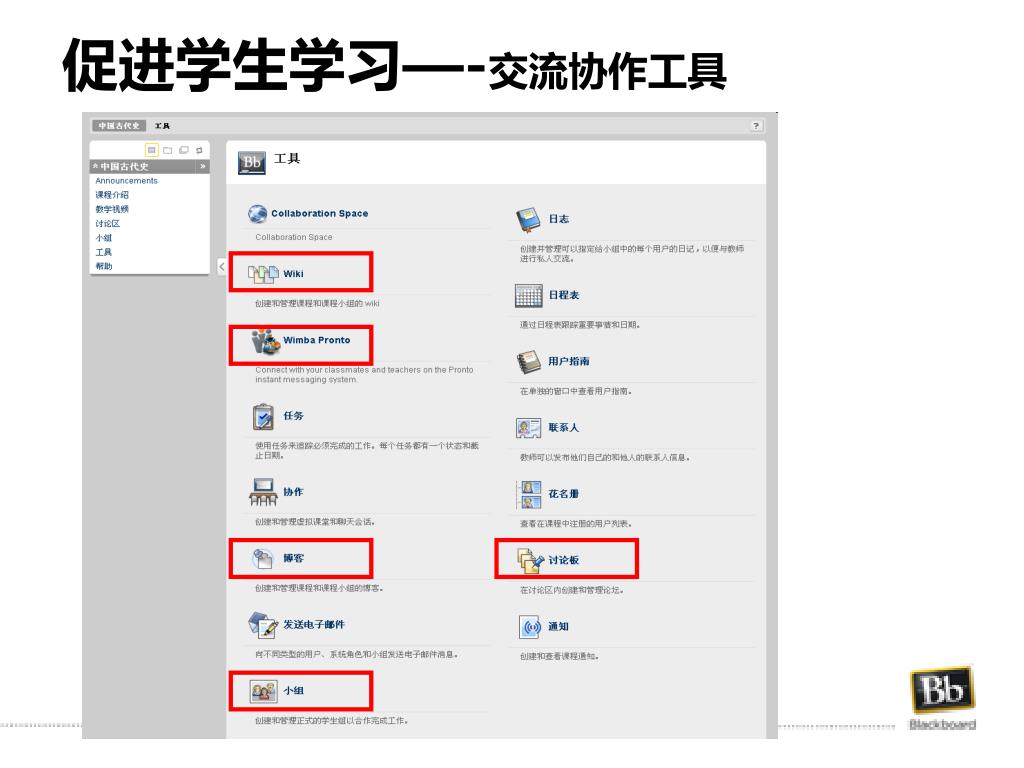Open the 博客 blog icon
This screenshot has width=1024, height=768.
263,559
